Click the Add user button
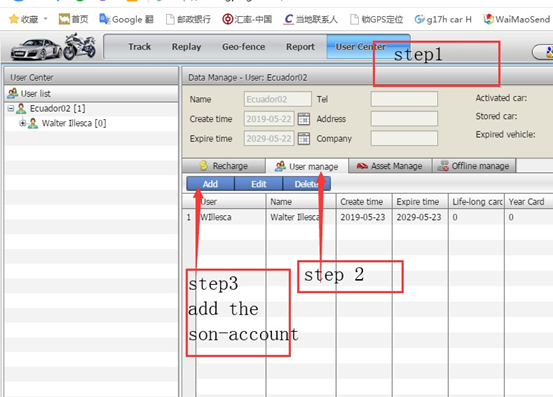Screen dimensions: 553x397 (210, 184)
